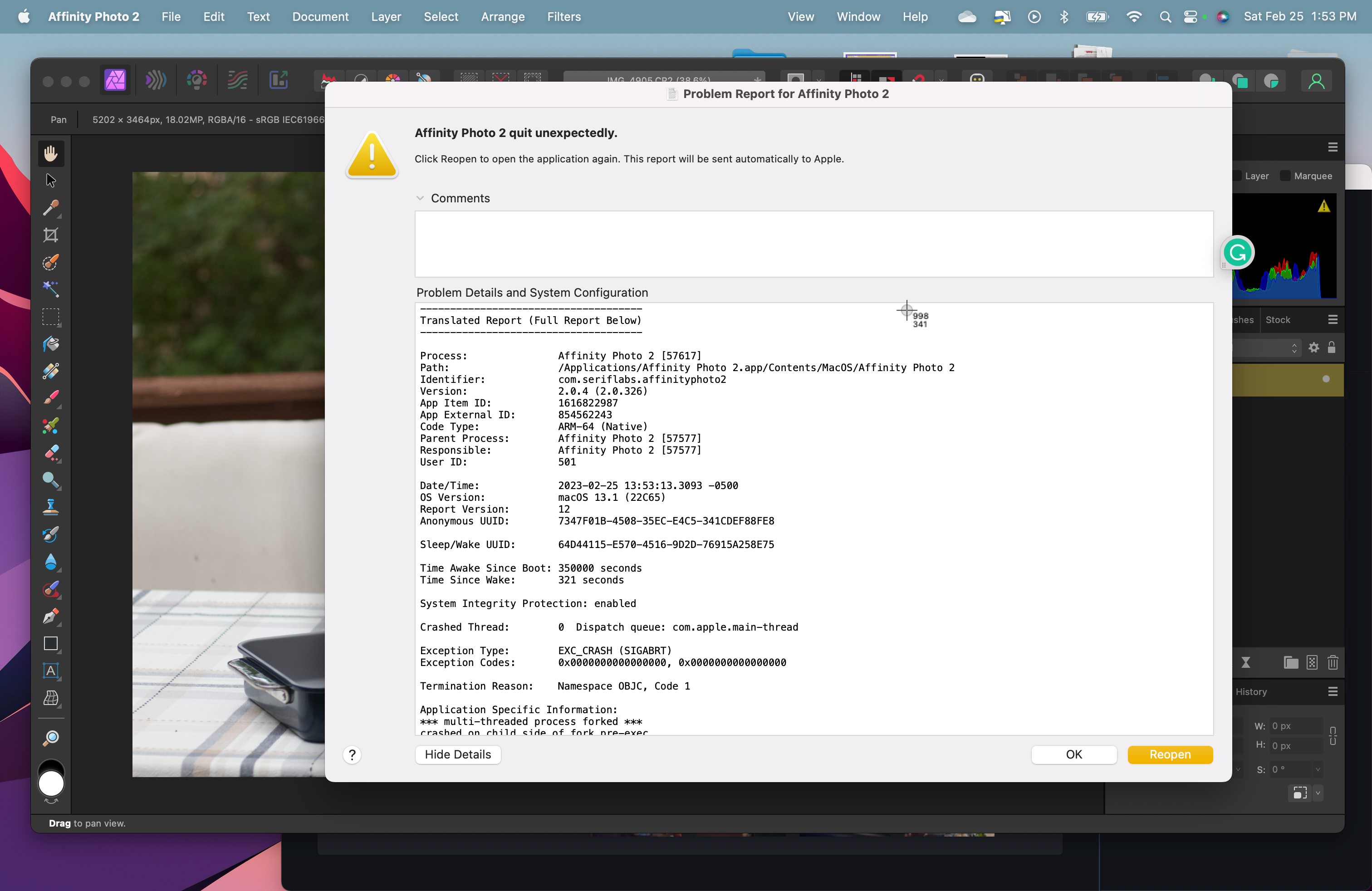Switch to the Liquify Persona
The width and height of the screenshot is (1372, 891).
156,80
